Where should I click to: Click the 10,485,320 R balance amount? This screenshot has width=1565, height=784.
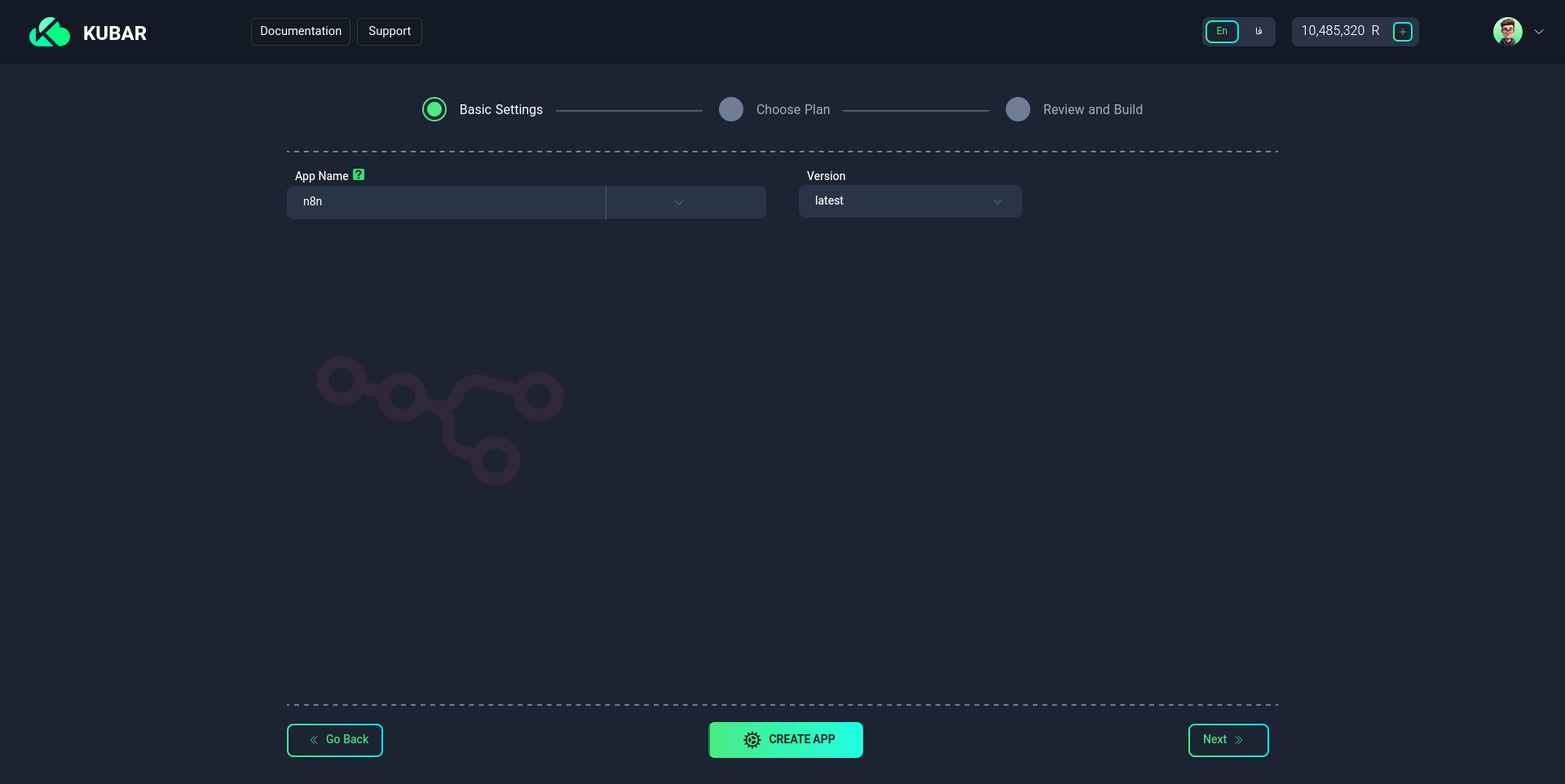click(x=1340, y=31)
